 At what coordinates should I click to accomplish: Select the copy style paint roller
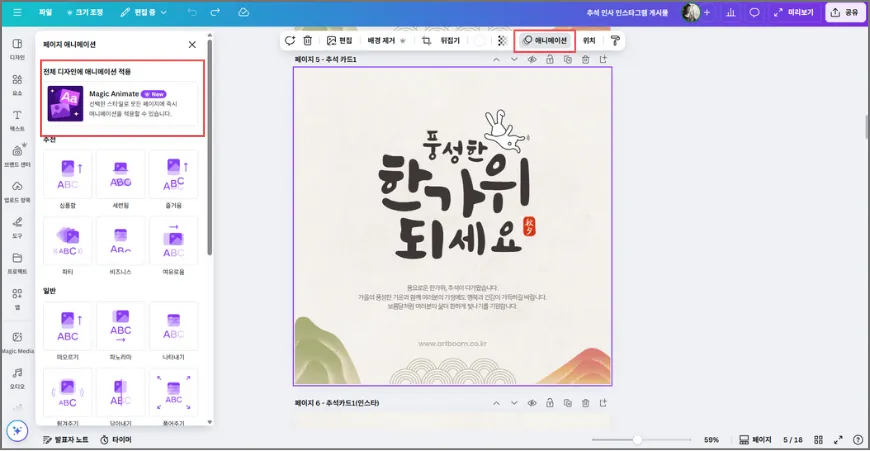pyautogui.click(x=615, y=40)
